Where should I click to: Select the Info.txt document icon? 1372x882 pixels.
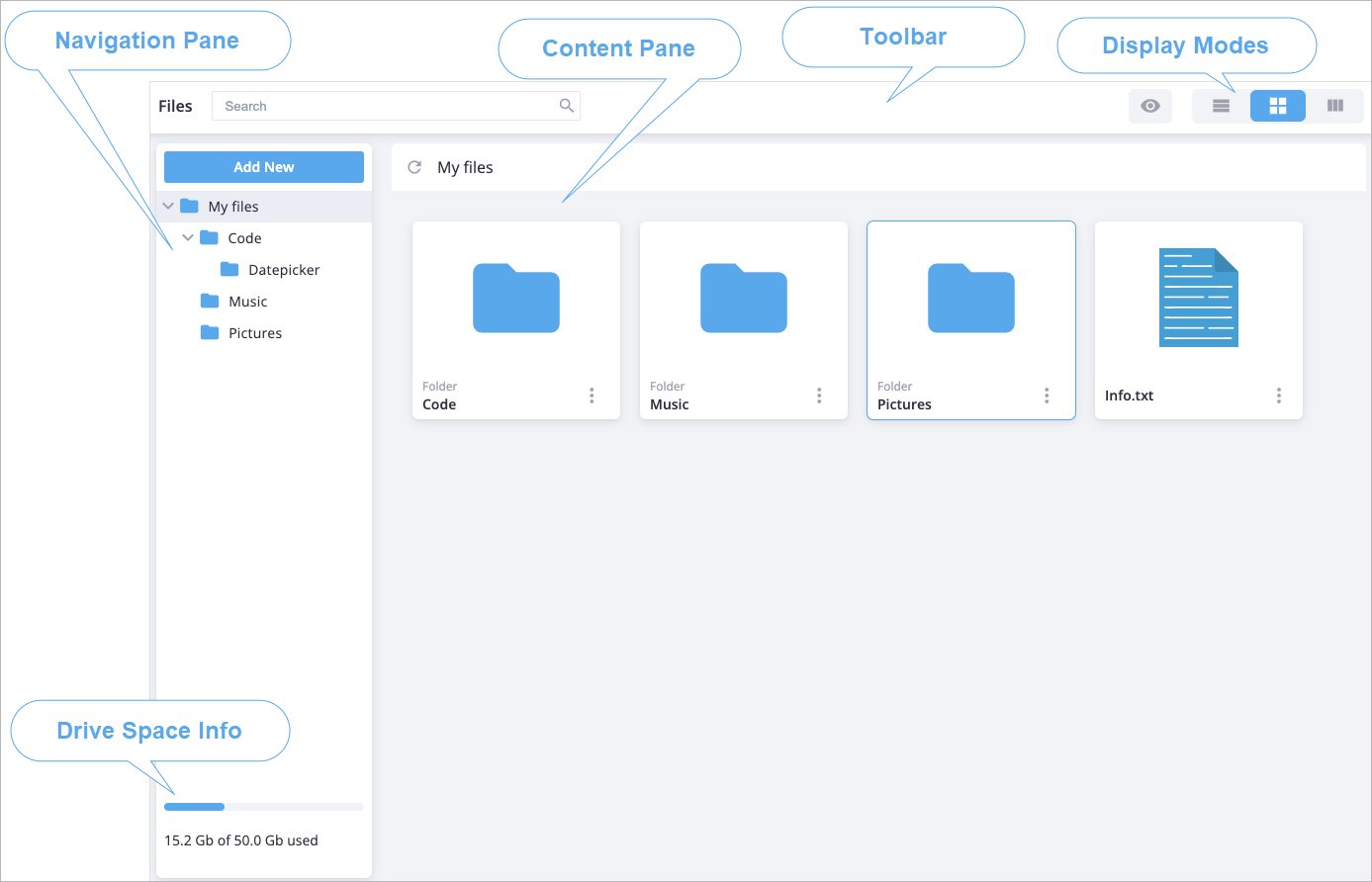coord(1198,298)
